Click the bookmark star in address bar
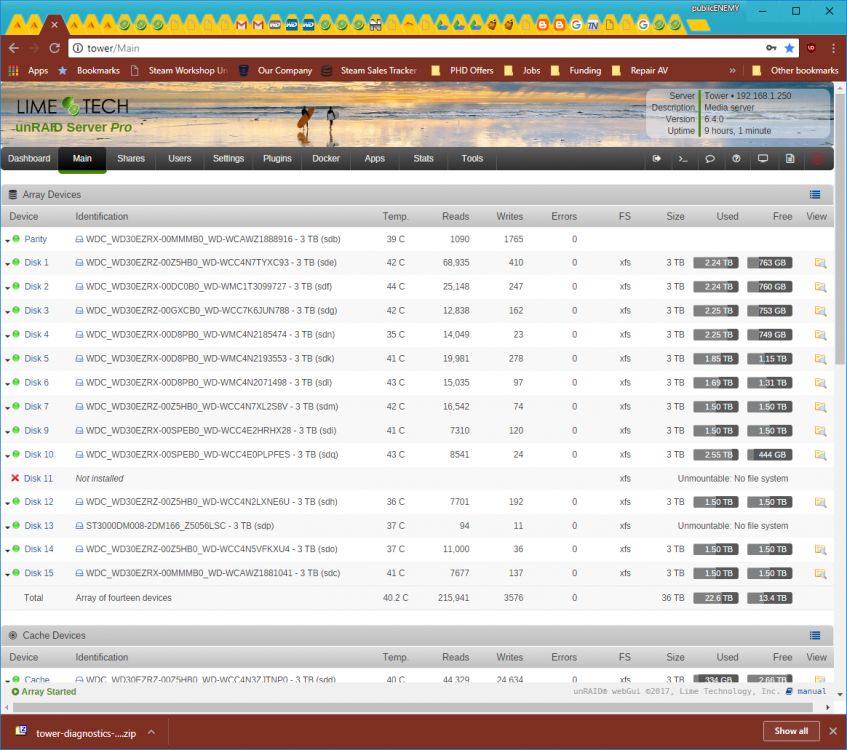 pyautogui.click(x=789, y=48)
